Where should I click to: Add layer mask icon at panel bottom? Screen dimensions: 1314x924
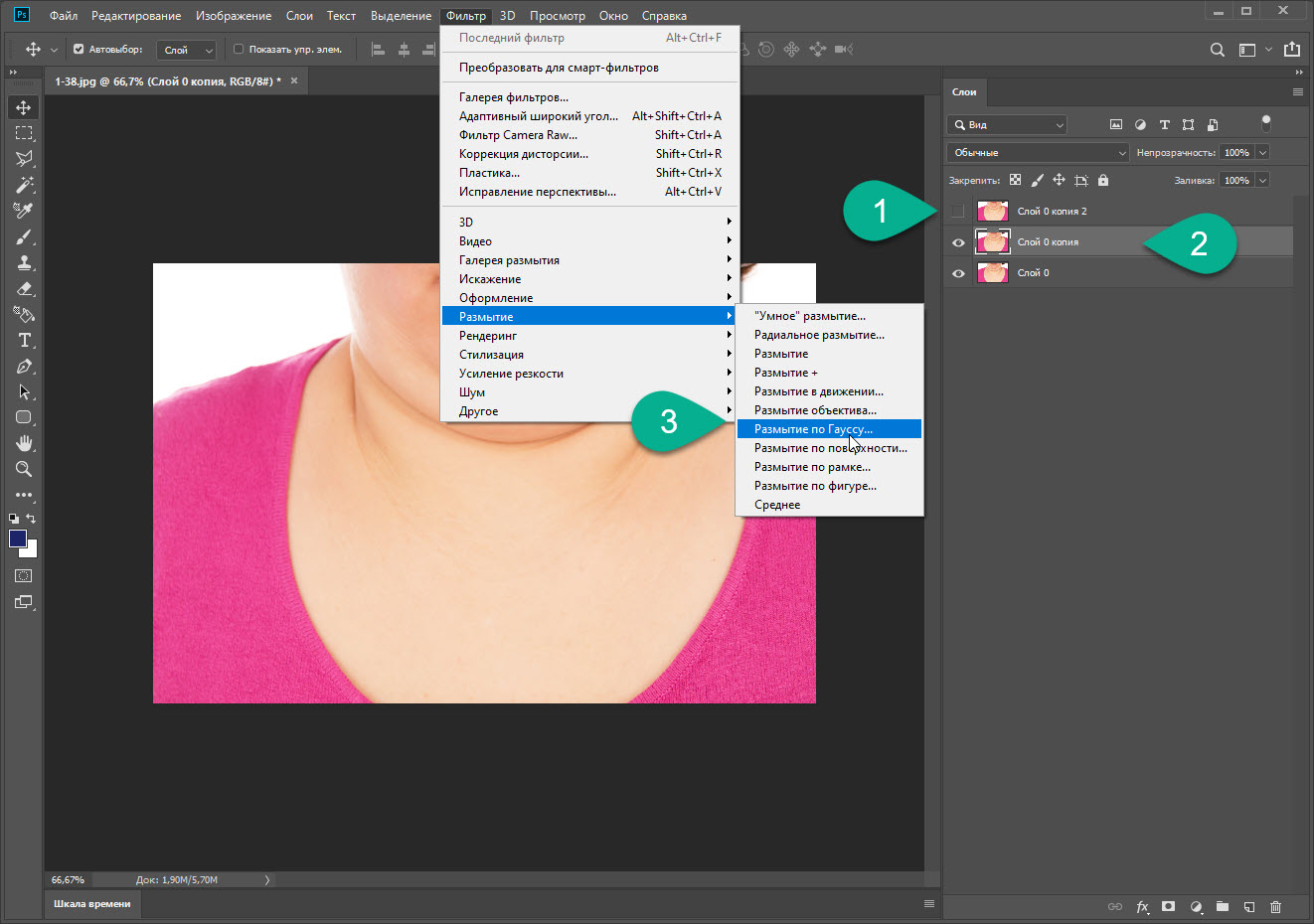1169,907
